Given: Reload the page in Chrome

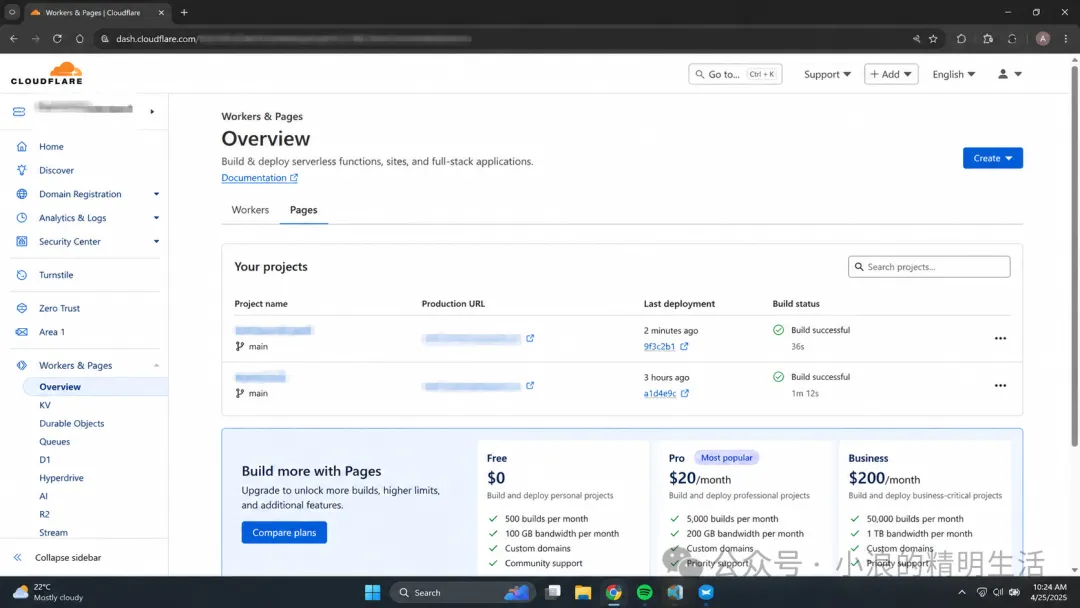Looking at the screenshot, I should coord(57,39).
